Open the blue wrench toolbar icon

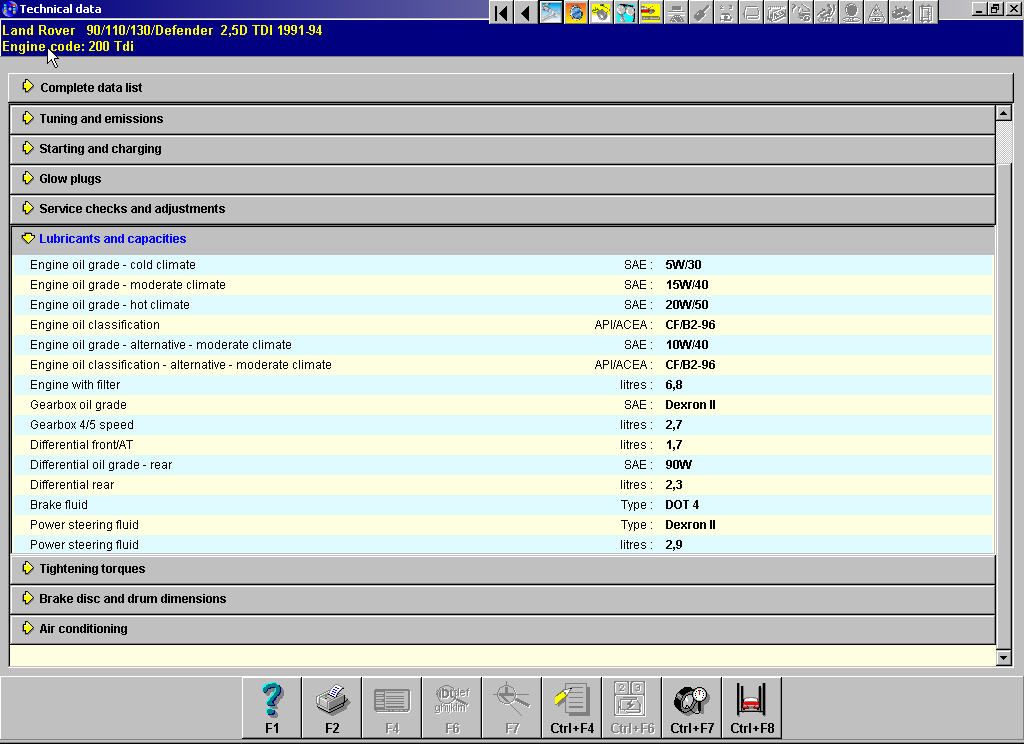(x=551, y=12)
